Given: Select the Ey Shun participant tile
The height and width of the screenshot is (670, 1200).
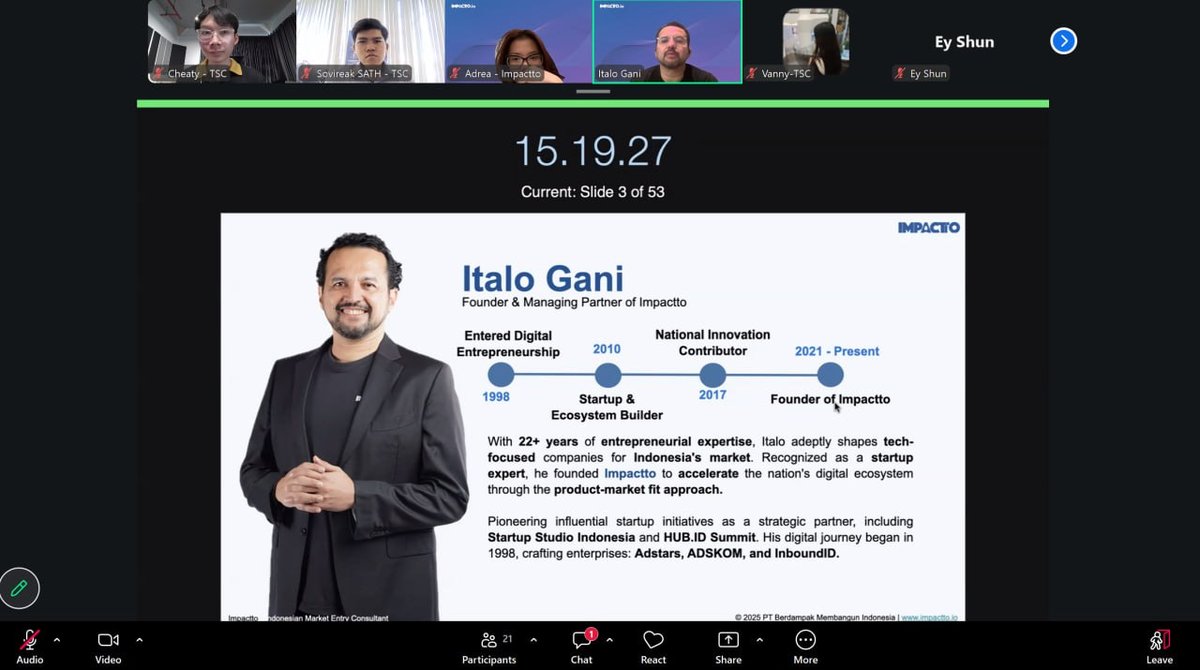Looking at the screenshot, I should pyautogui.click(x=964, y=41).
